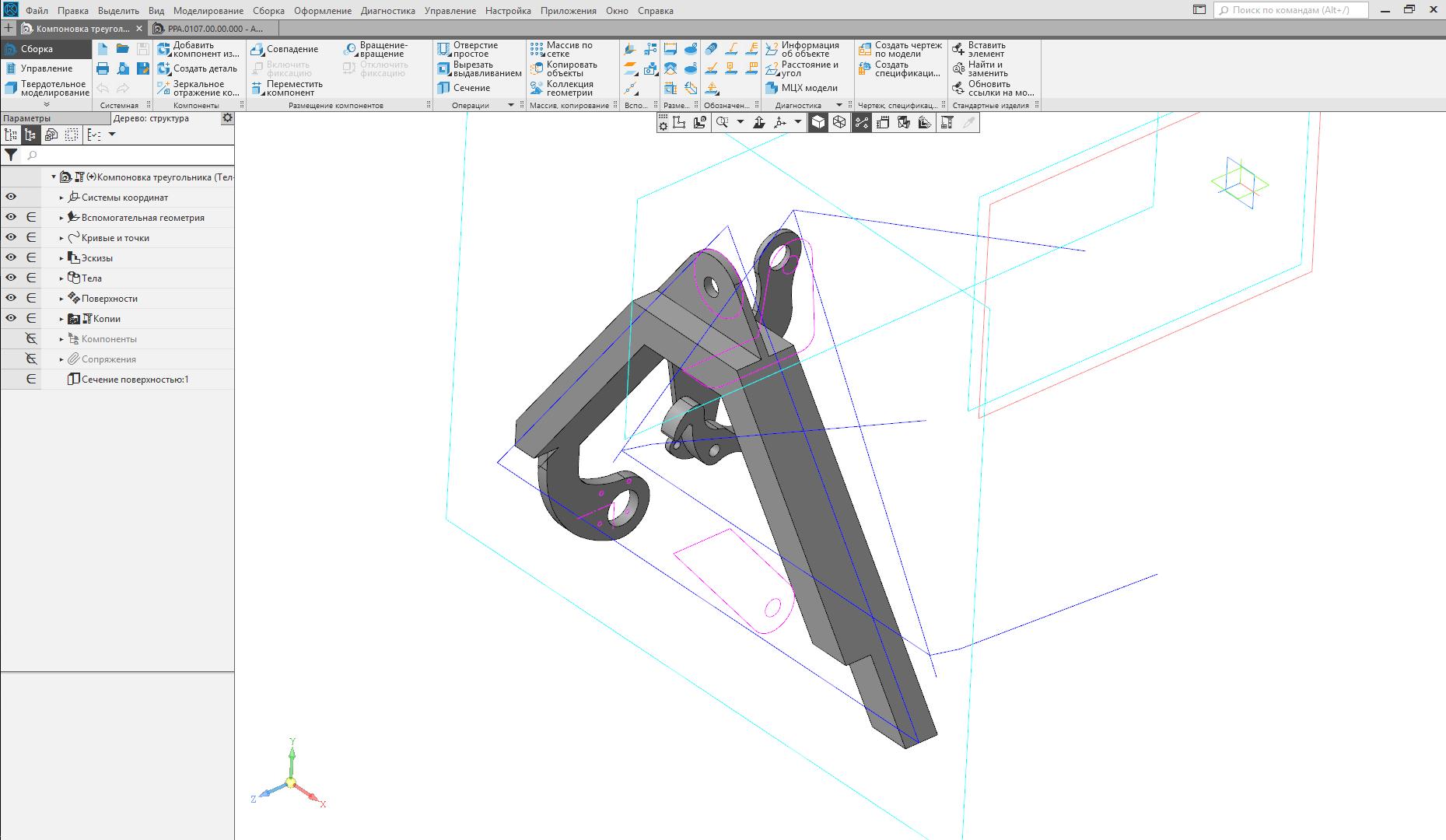Choose the Сечение operation
The width and height of the screenshot is (1446, 840).
464,88
